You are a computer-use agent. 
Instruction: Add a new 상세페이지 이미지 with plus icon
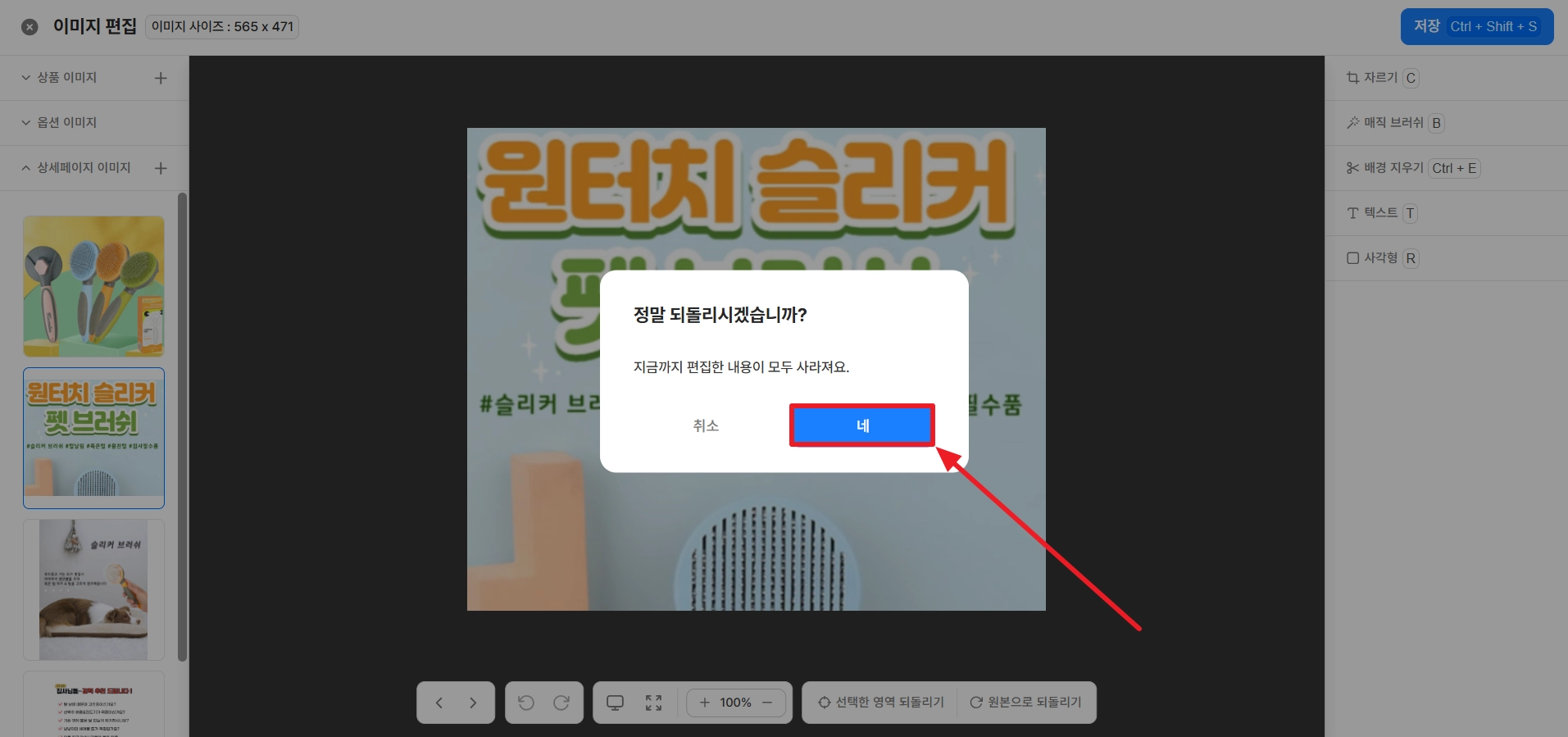[161, 168]
